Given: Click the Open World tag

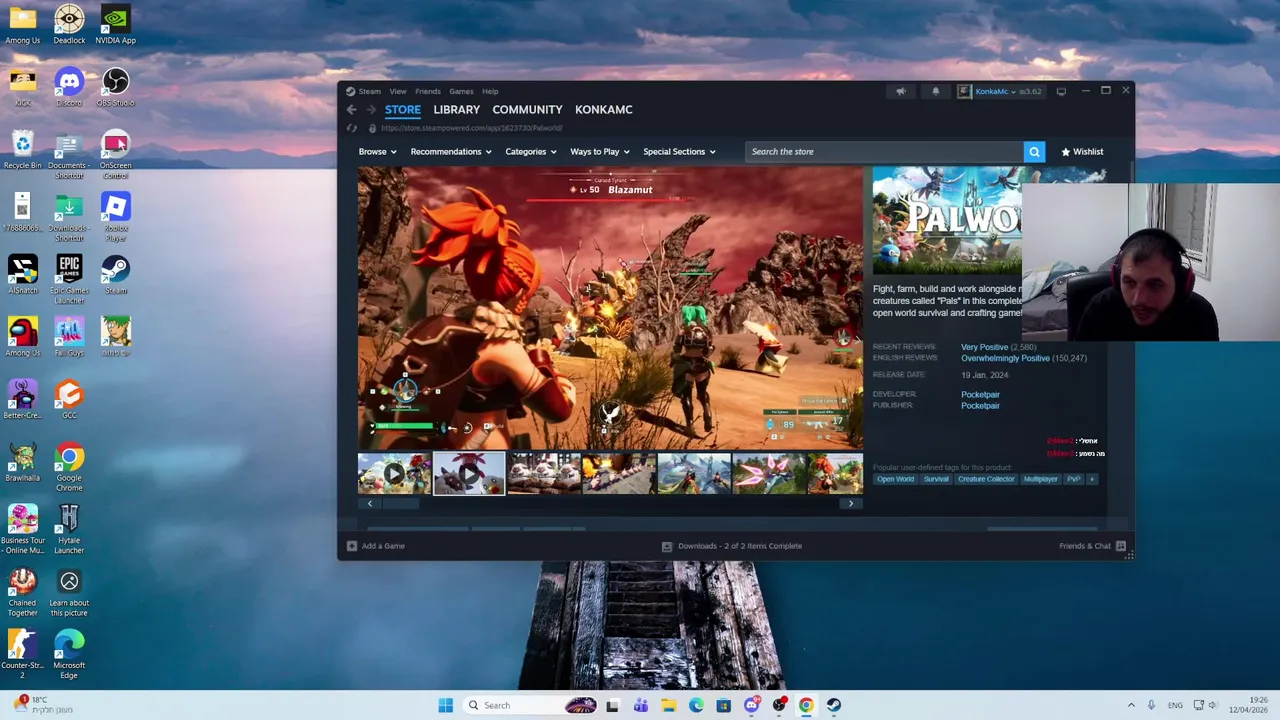Looking at the screenshot, I should (x=896, y=479).
